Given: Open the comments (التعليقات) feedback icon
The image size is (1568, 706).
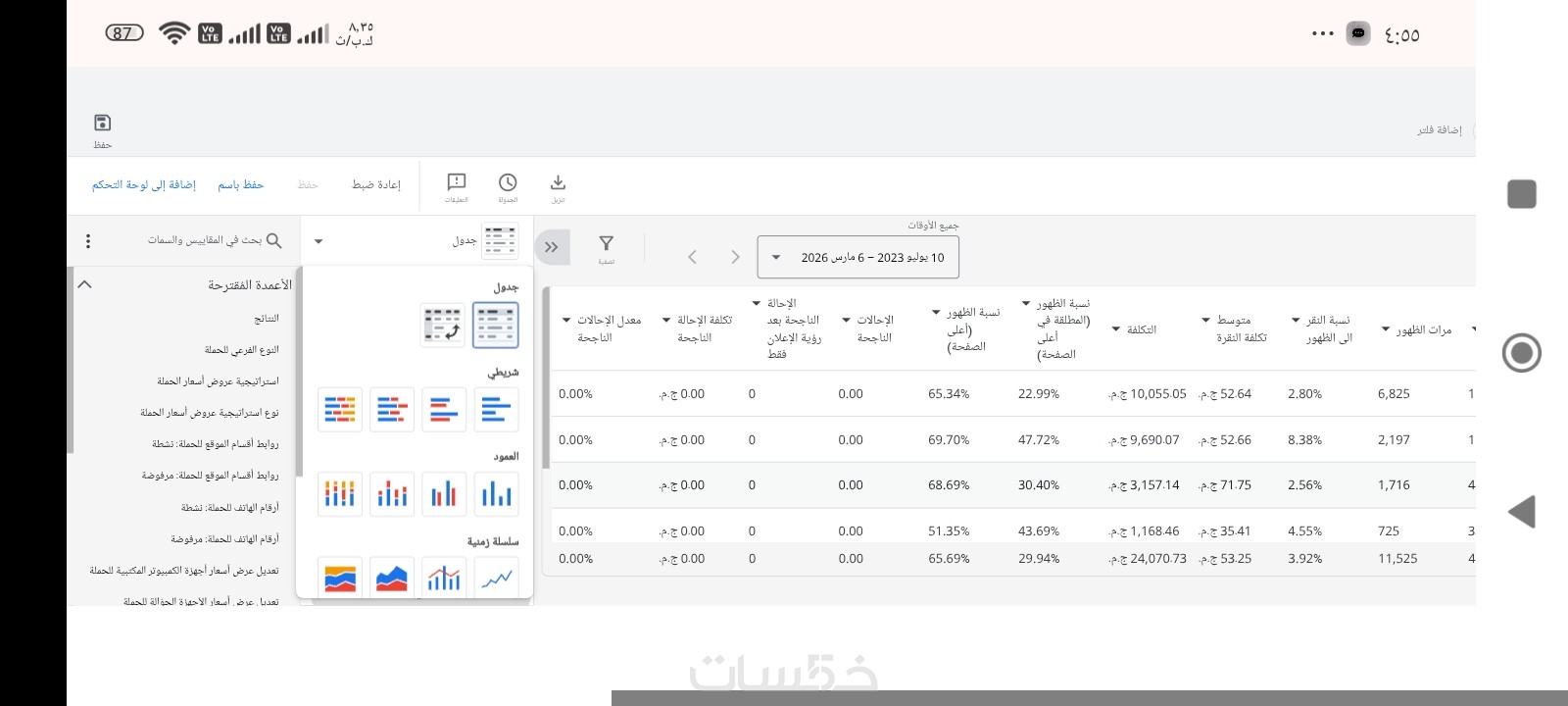Looking at the screenshot, I should 457,183.
